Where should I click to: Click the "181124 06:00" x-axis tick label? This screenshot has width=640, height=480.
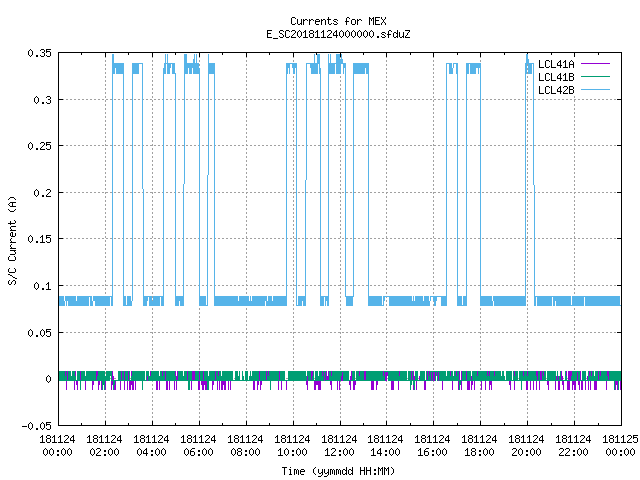coord(198,446)
